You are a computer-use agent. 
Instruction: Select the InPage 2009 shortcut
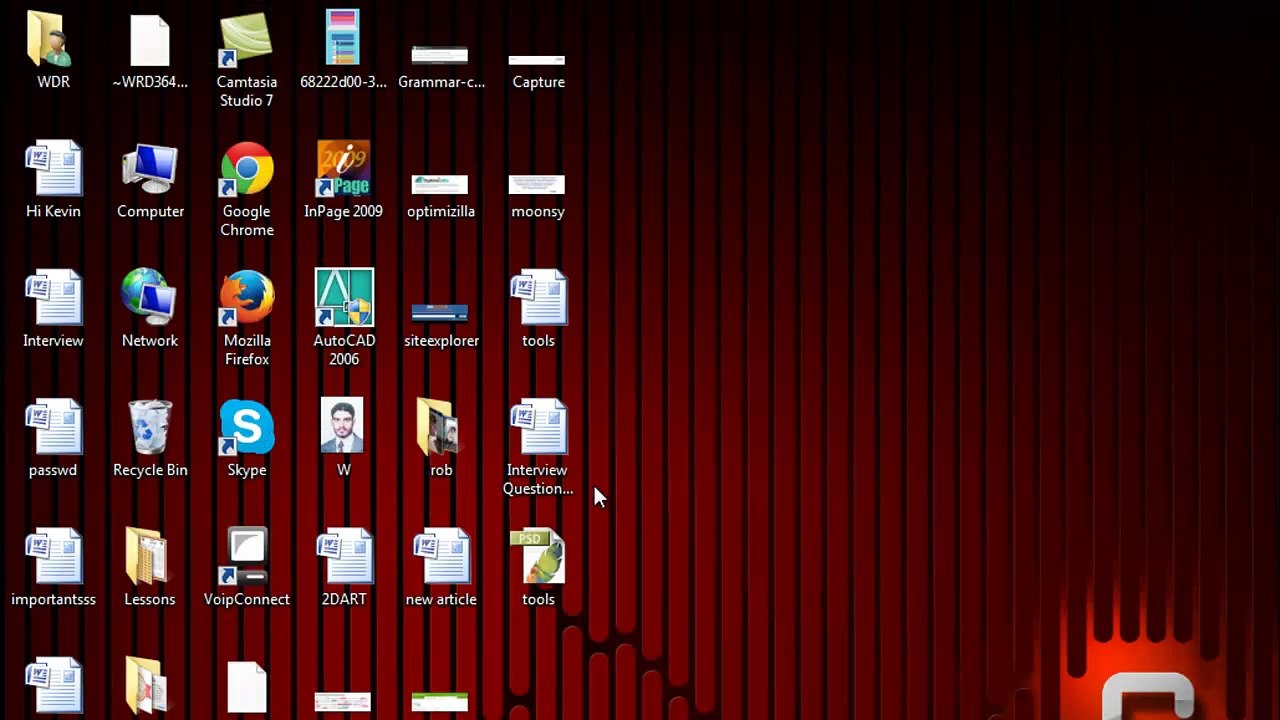pyautogui.click(x=343, y=168)
